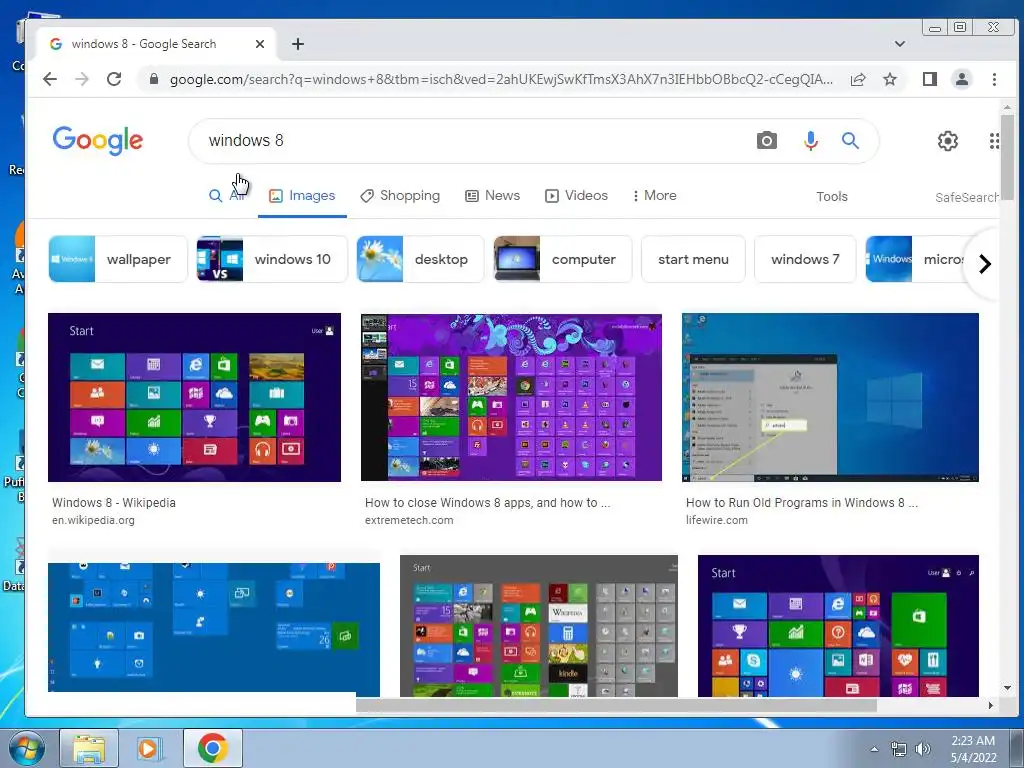Open the Windows Start orb
1024x768 pixels.
[27, 748]
